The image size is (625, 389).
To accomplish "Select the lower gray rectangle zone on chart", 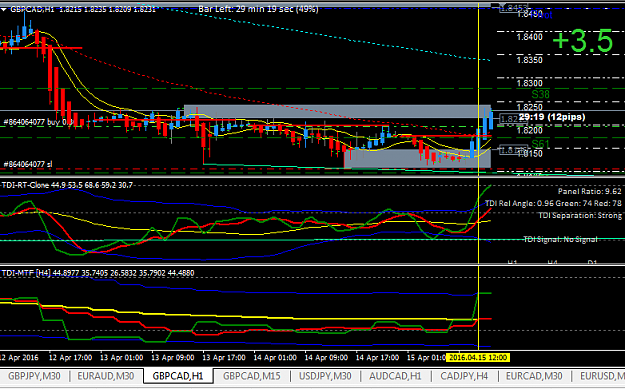I will [417, 158].
